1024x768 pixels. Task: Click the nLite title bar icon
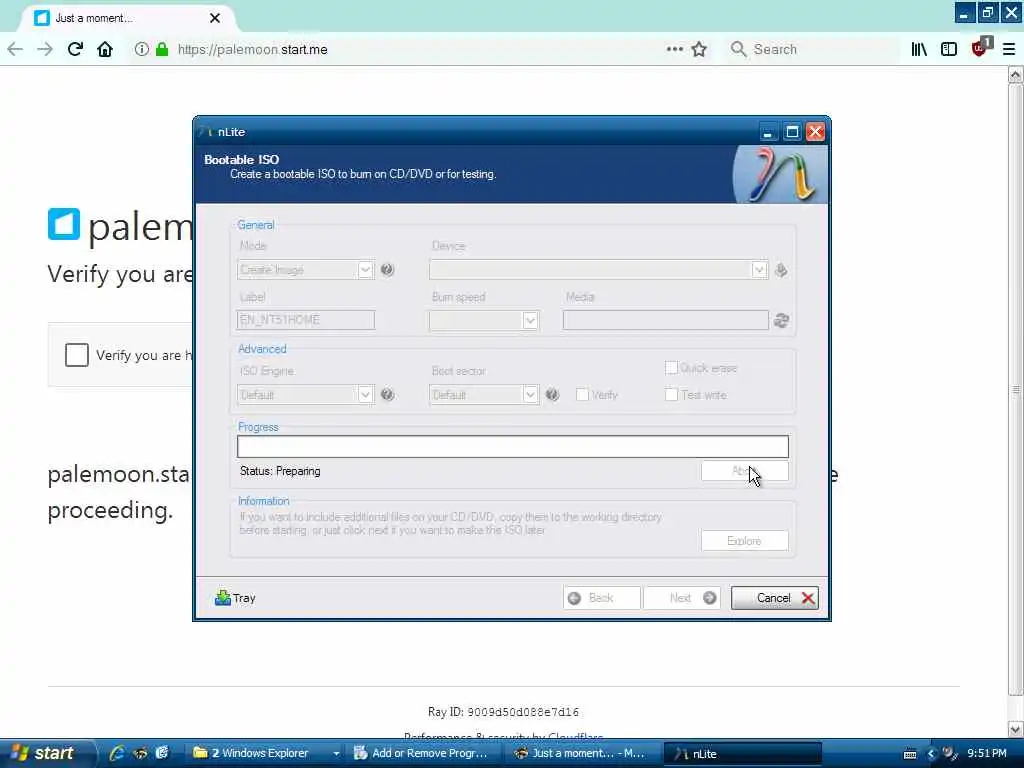pyautogui.click(x=206, y=132)
